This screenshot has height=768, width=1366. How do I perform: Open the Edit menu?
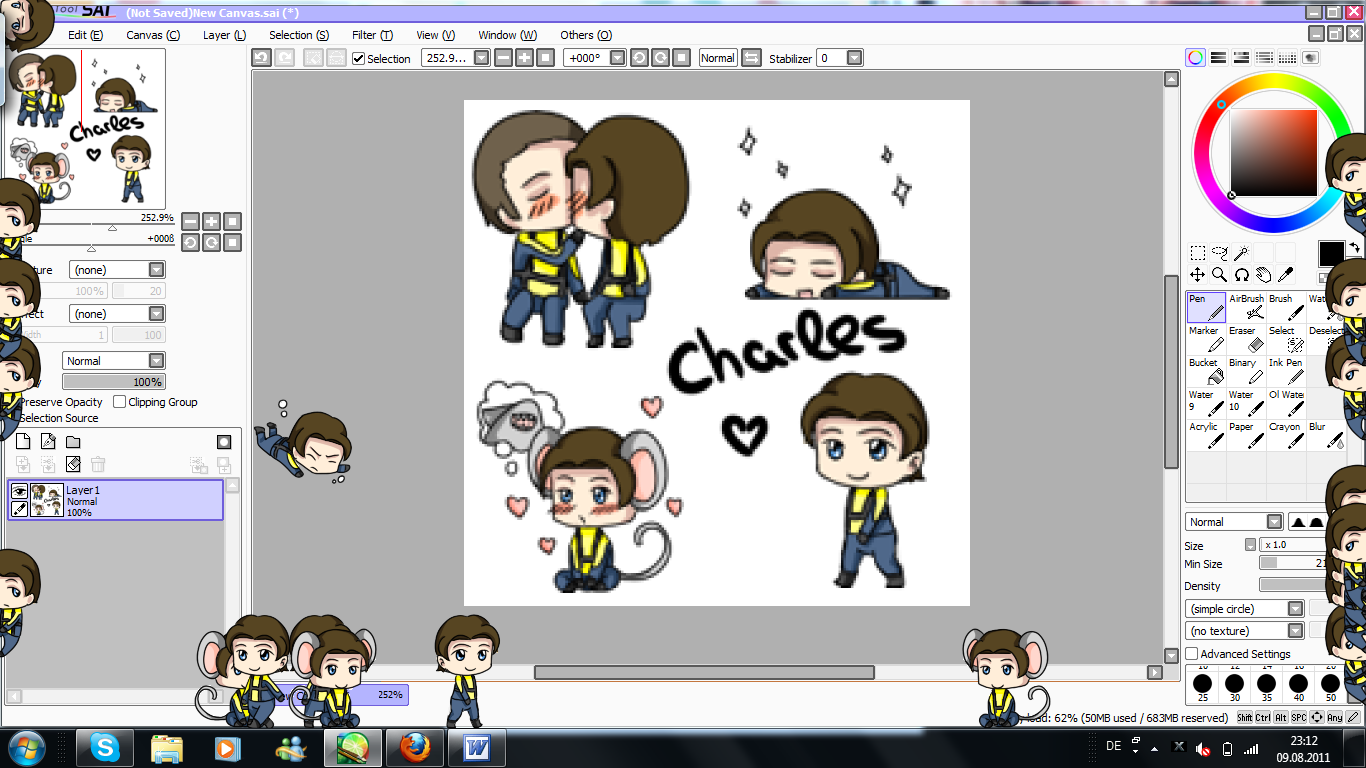85,35
